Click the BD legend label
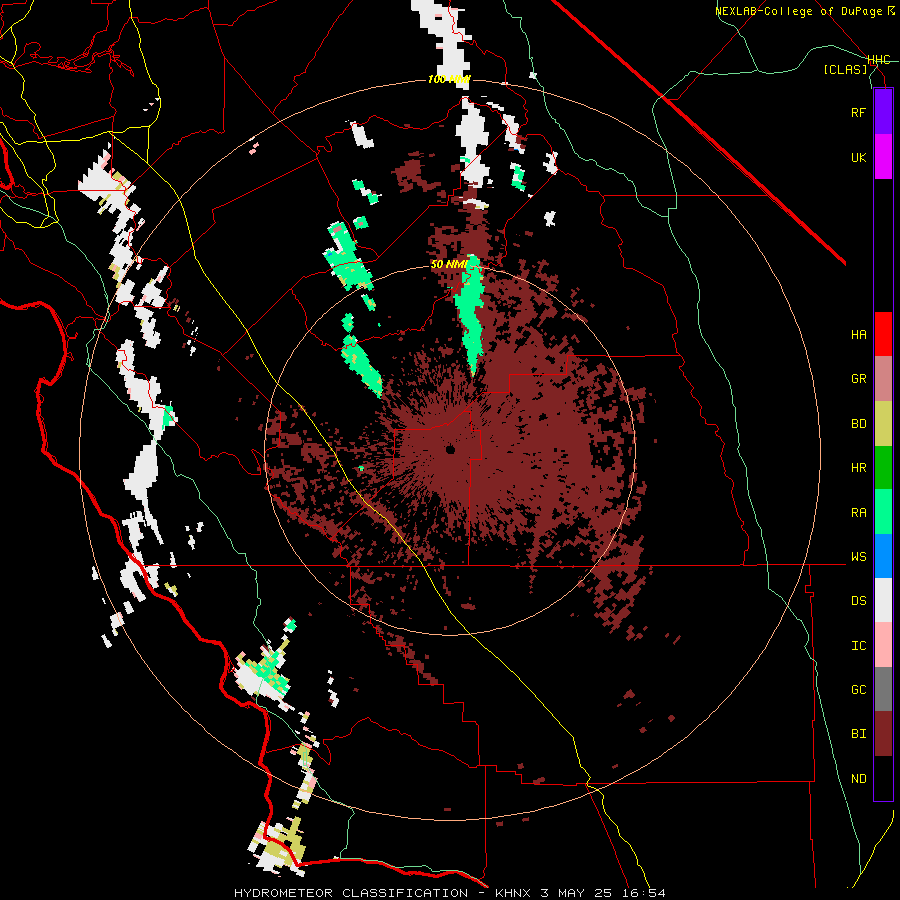Viewport: 900px width, 900px height. (x=858, y=424)
